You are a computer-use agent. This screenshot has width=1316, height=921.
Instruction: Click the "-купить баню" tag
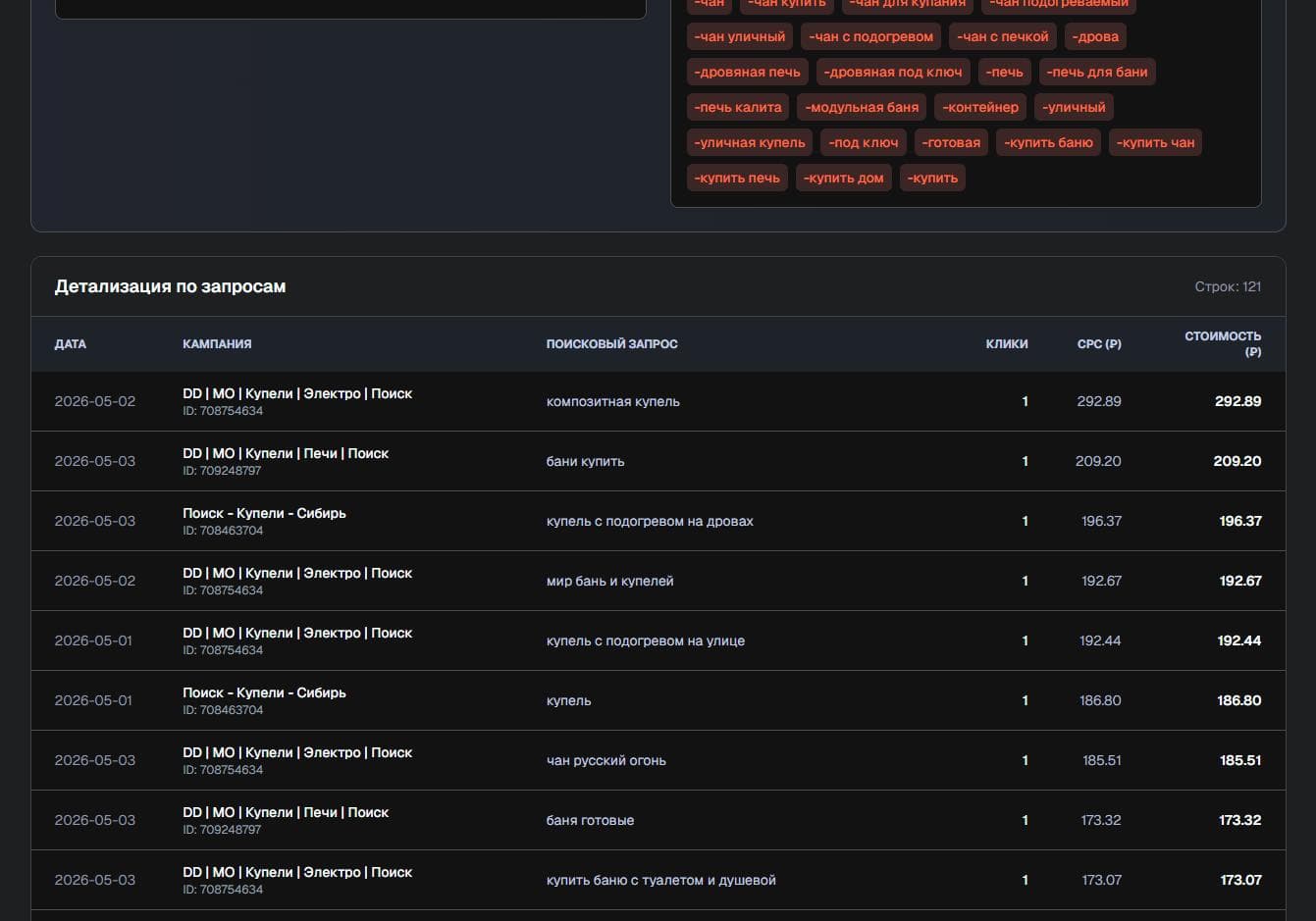tap(1049, 142)
